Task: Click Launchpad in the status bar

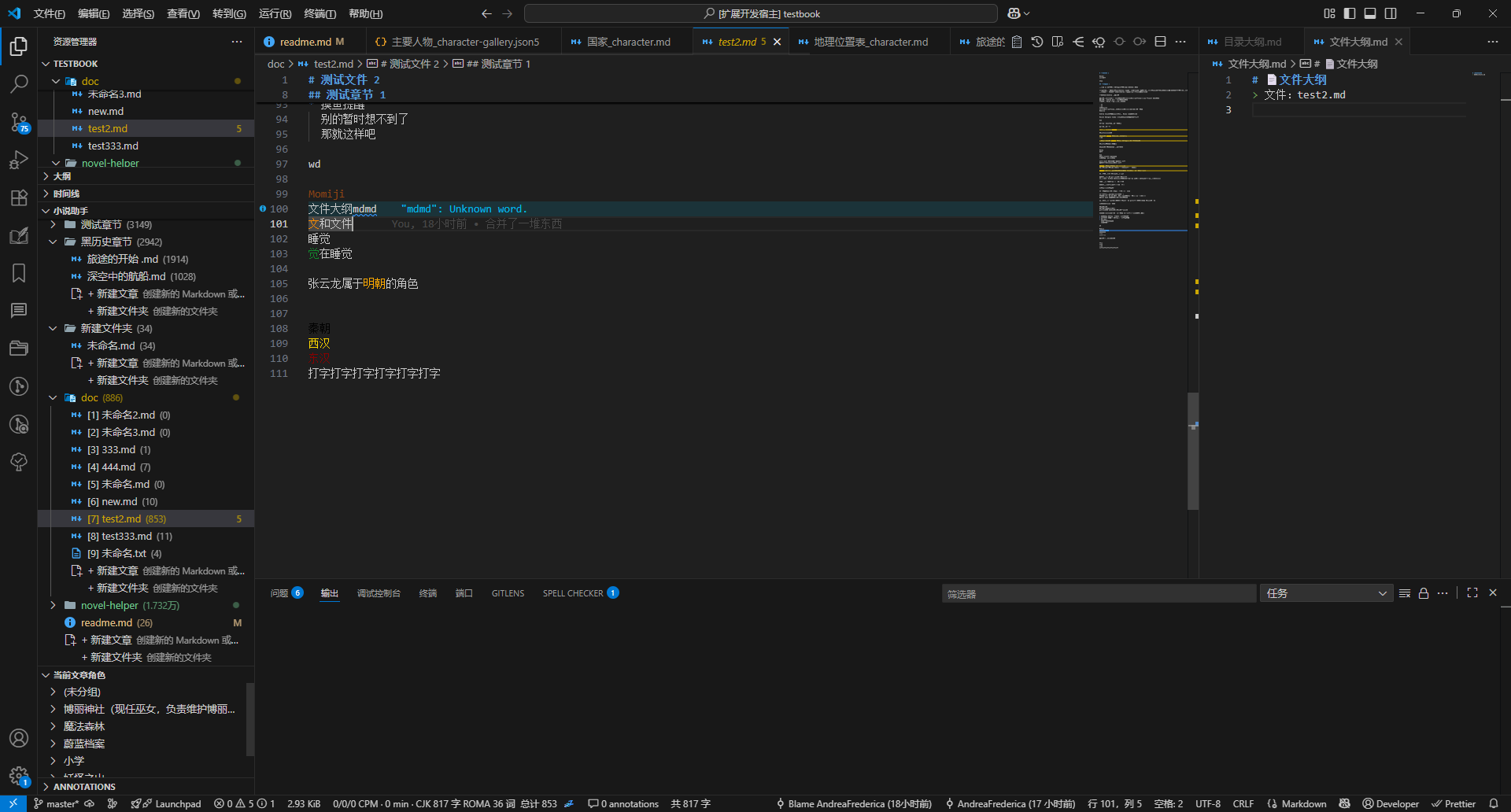Action: pos(178,803)
